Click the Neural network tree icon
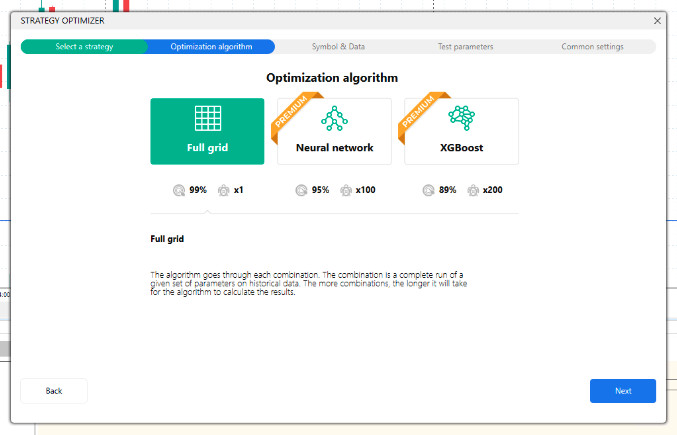 coord(335,118)
